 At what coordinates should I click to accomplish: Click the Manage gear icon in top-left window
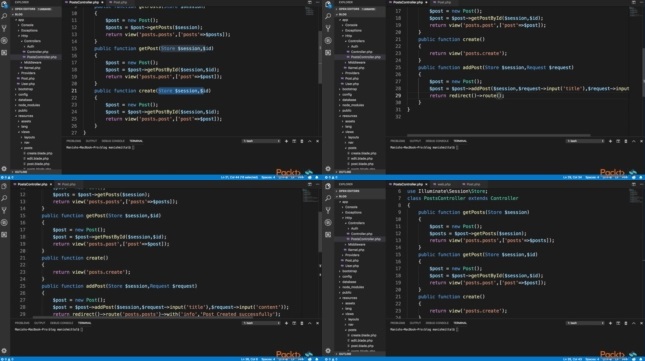tap(5, 169)
